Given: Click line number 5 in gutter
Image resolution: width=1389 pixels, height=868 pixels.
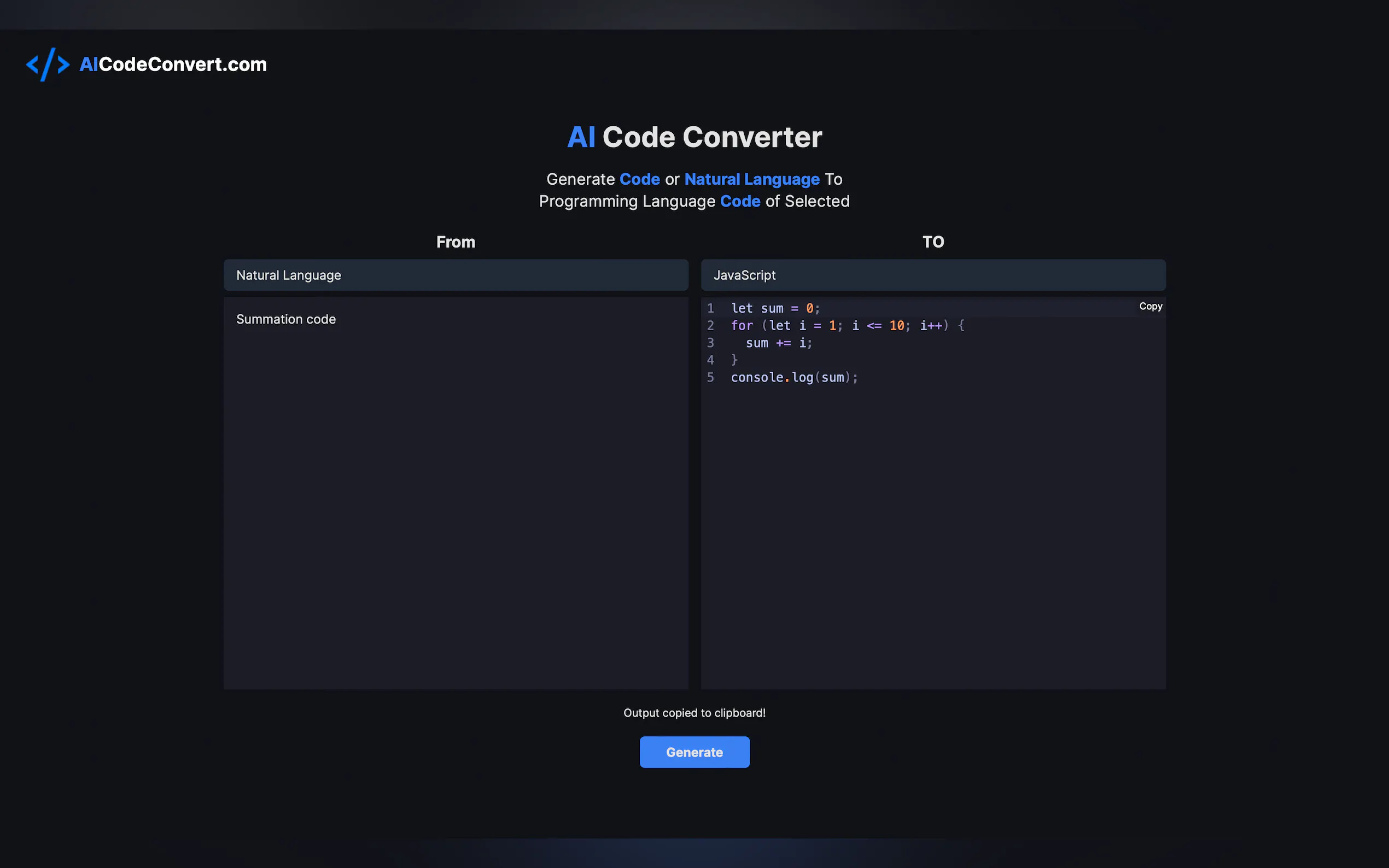Looking at the screenshot, I should [x=710, y=377].
